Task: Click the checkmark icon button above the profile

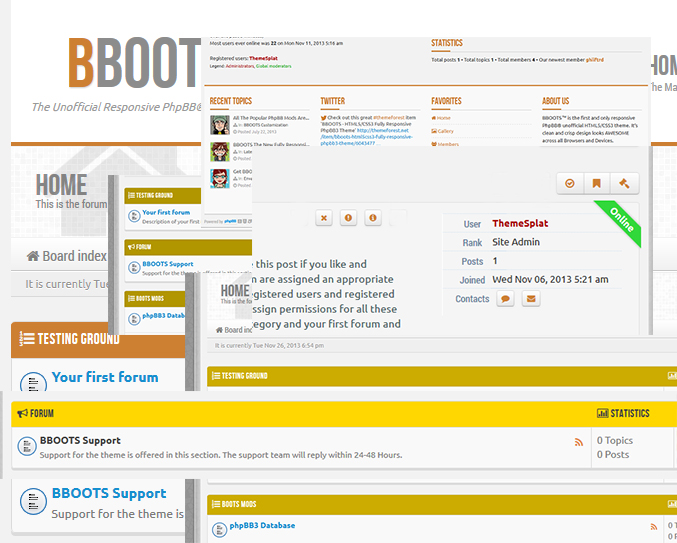Action: click(x=569, y=183)
